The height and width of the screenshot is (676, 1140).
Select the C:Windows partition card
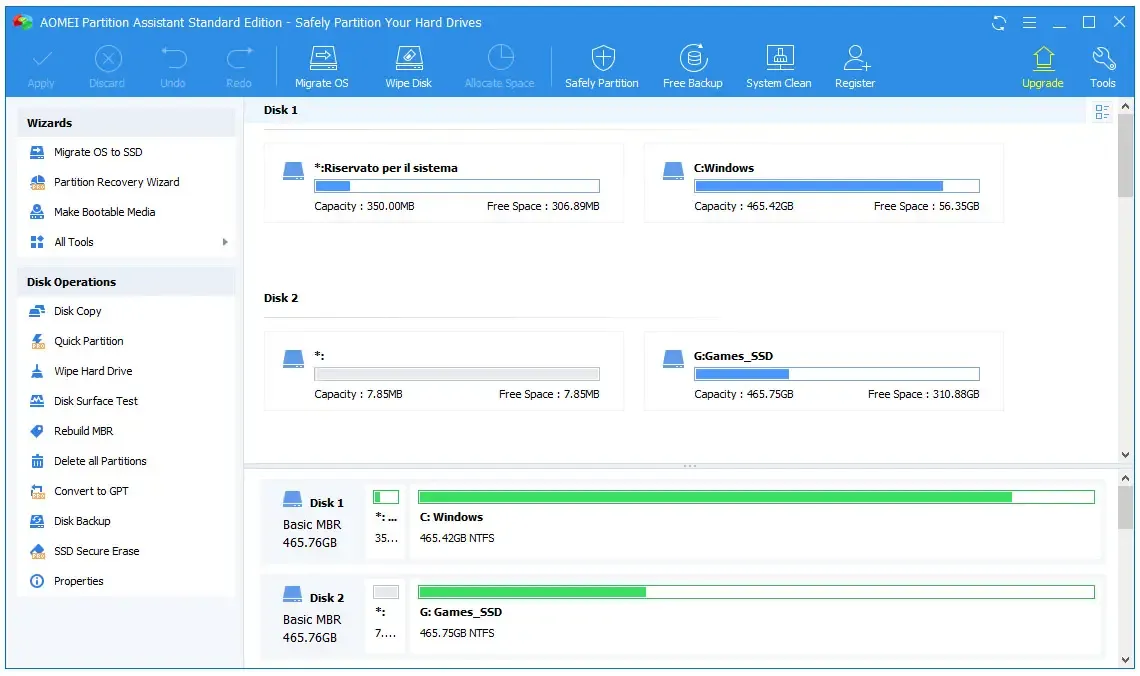click(823, 182)
